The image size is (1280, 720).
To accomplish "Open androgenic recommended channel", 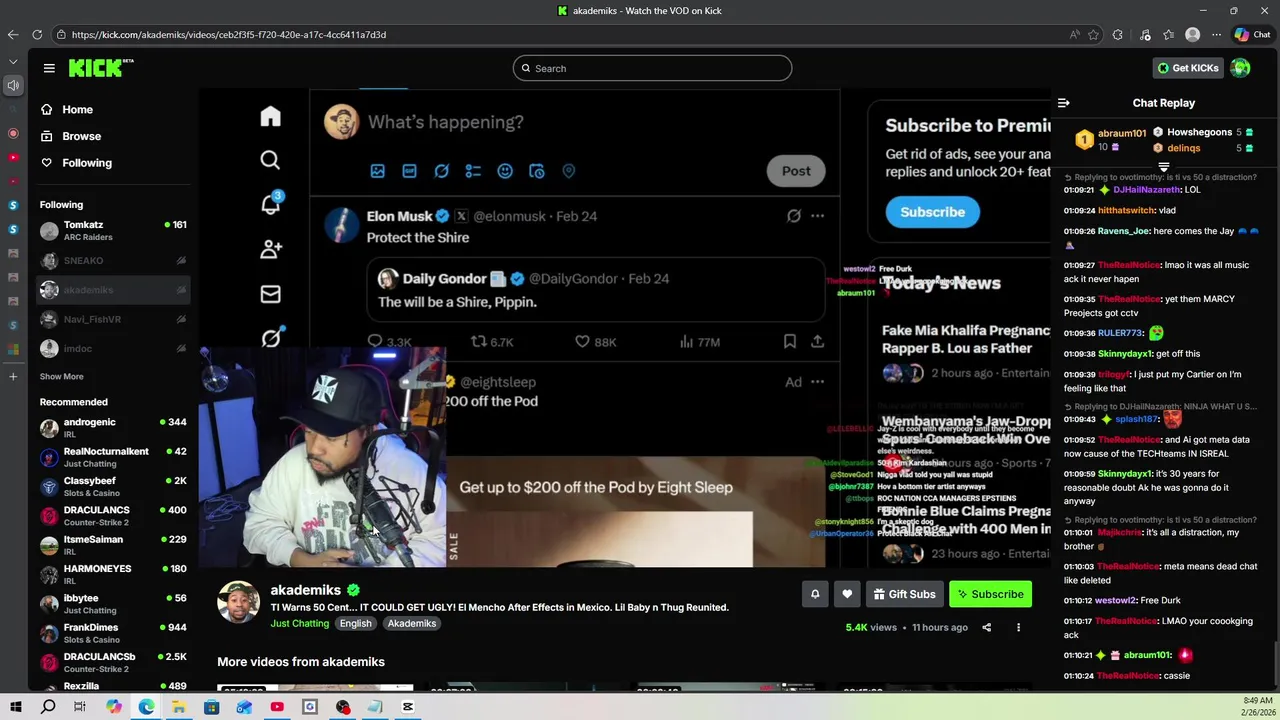I will pos(113,428).
